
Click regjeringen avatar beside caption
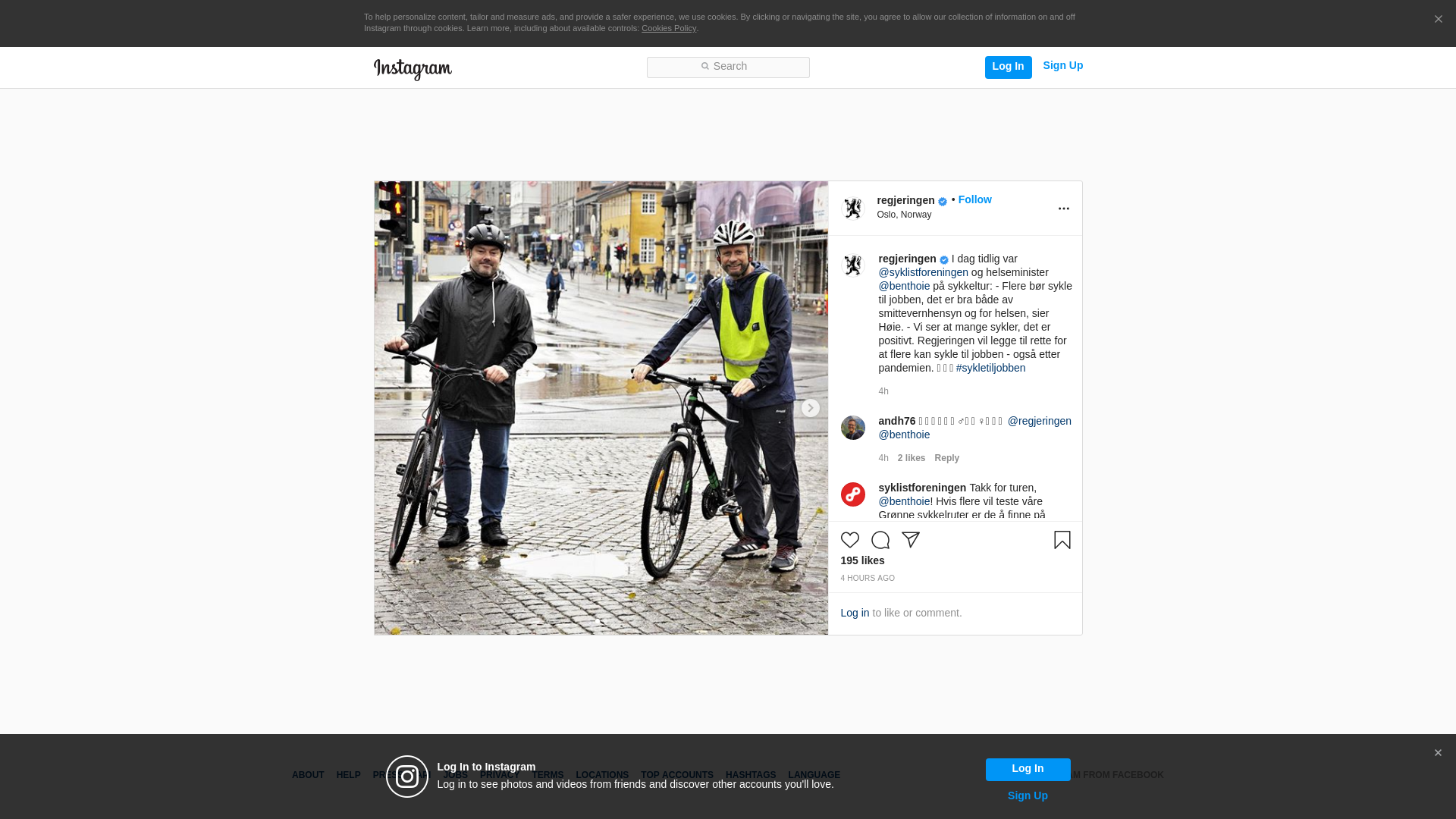coord(853,265)
